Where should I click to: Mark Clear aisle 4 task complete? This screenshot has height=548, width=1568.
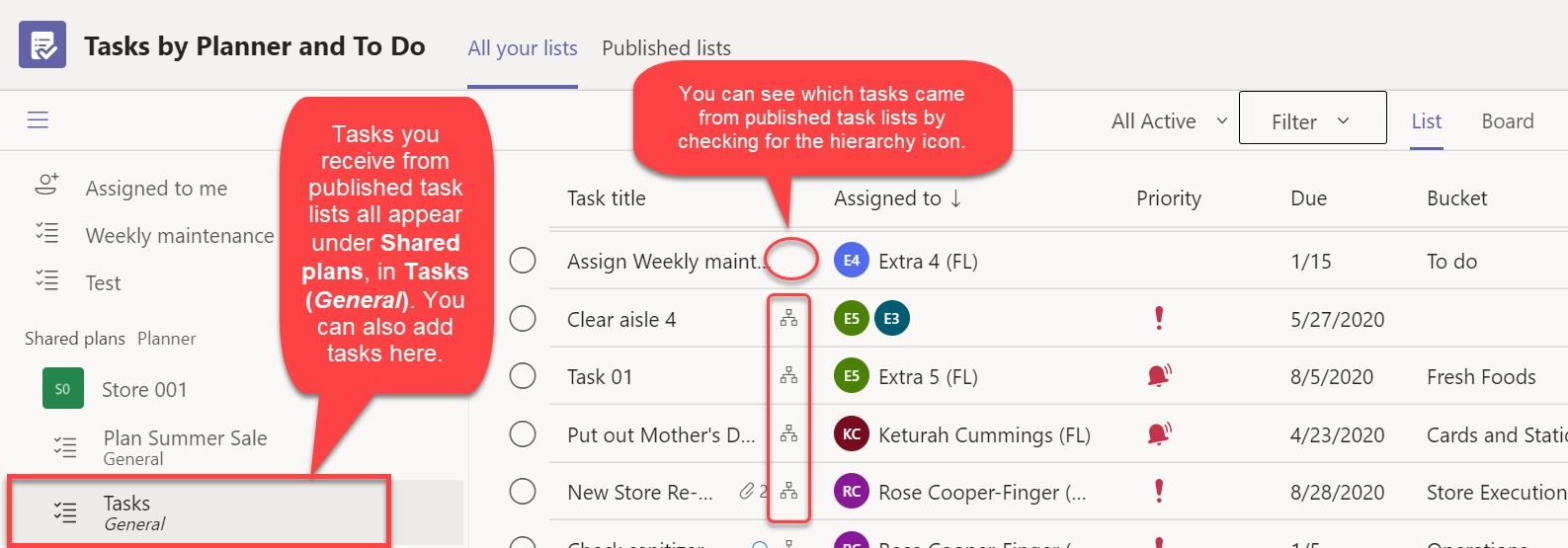pyautogui.click(x=523, y=318)
